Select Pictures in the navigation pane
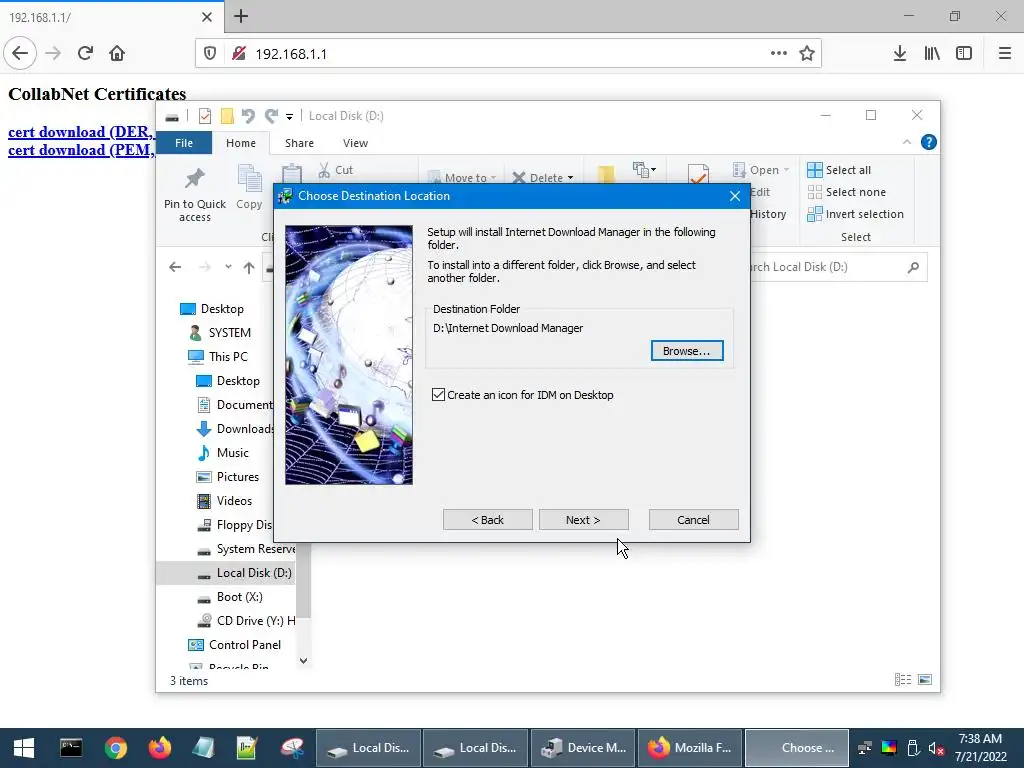 tap(238, 477)
